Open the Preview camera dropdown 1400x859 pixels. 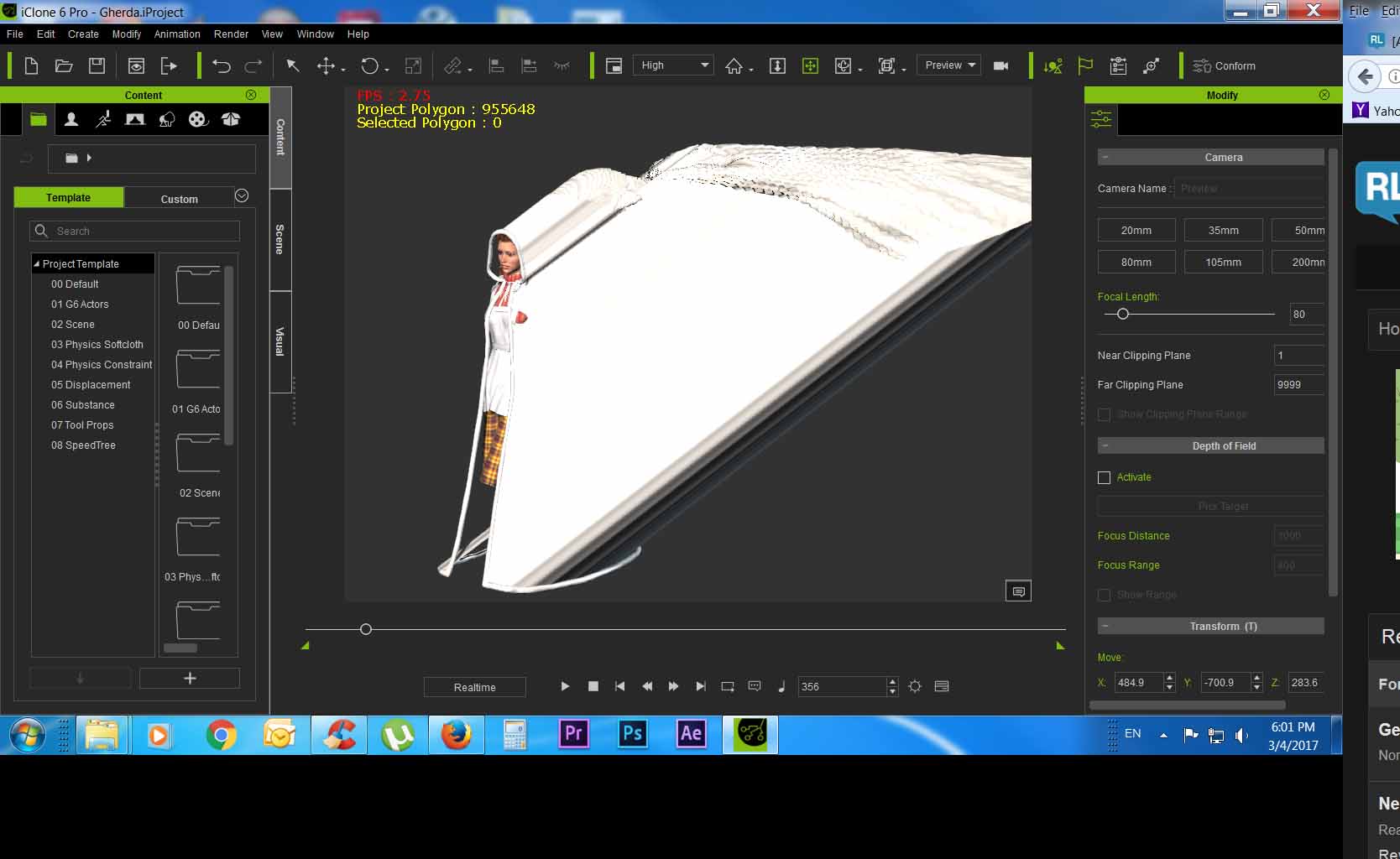tap(948, 65)
